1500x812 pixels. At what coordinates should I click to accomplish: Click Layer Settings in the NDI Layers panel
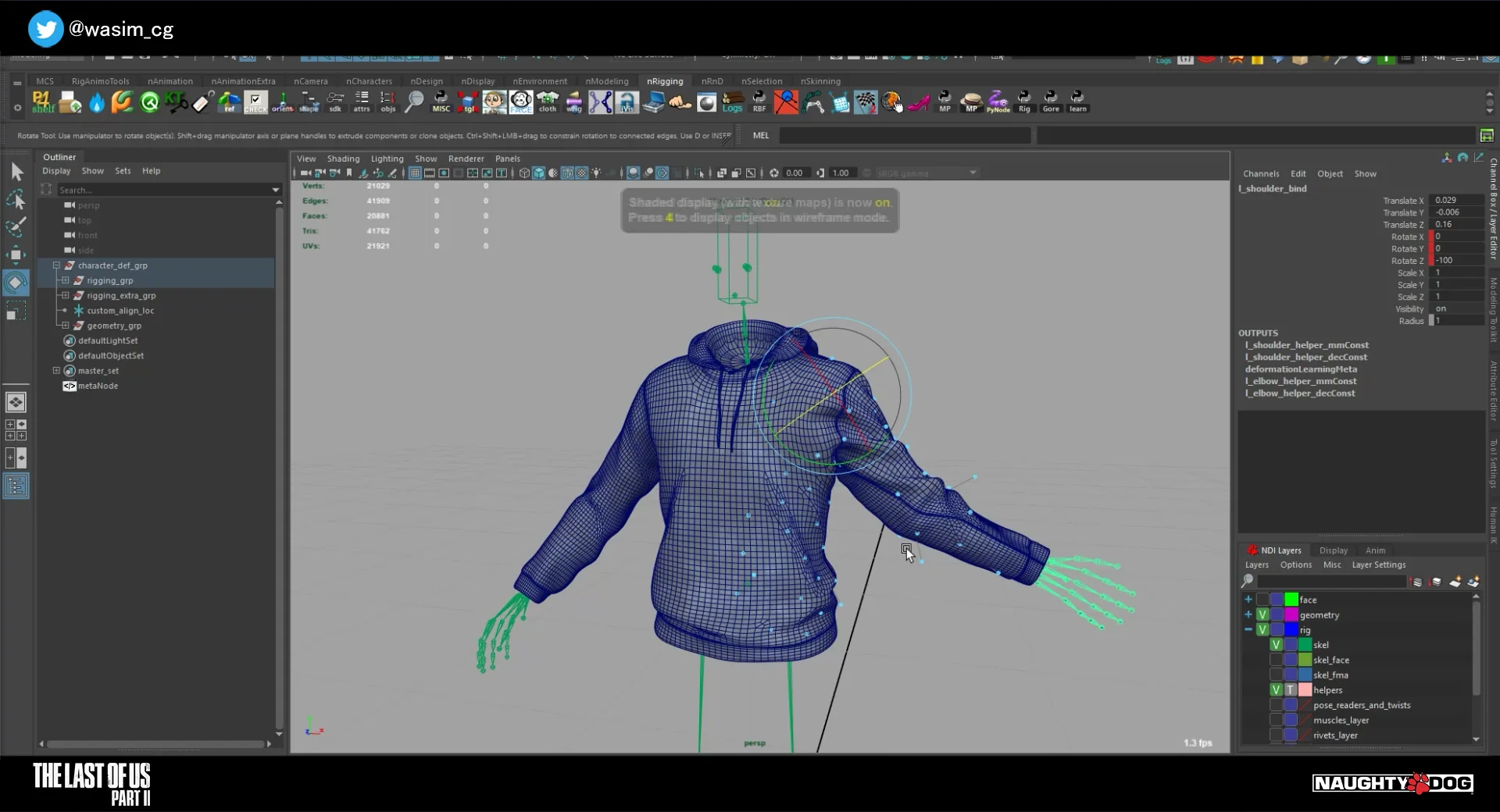(1378, 564)
